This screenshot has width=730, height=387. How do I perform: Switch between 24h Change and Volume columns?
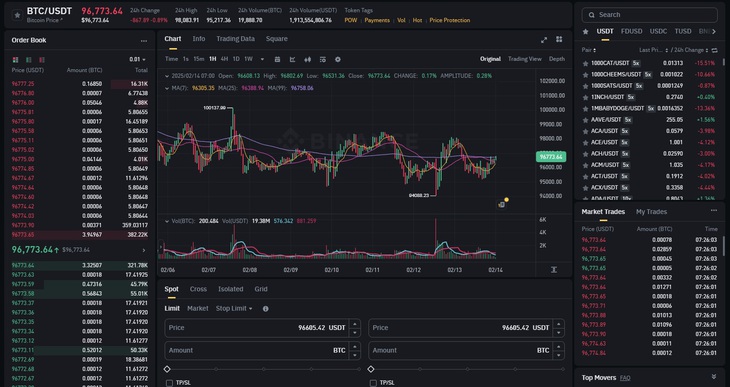(x=715, y=50)
